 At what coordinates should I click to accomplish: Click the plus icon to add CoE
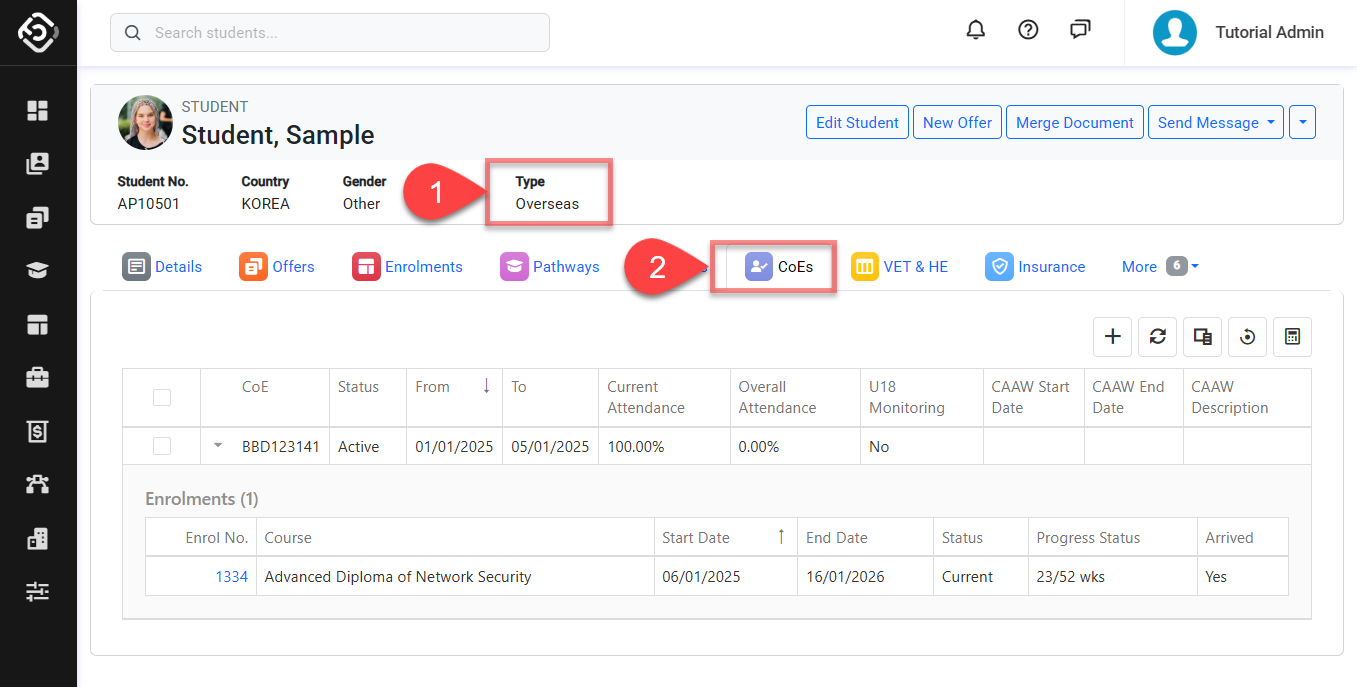tap(1112, 337)
